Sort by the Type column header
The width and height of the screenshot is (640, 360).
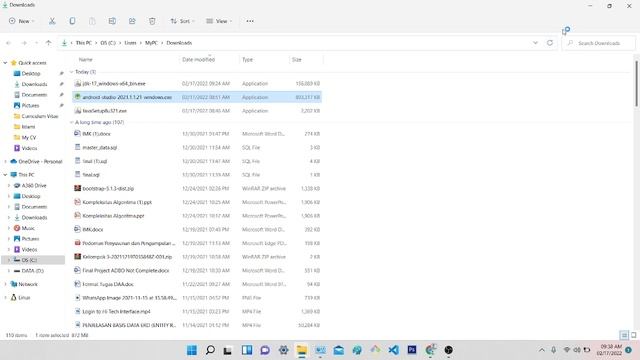click(x=247, y=60)
